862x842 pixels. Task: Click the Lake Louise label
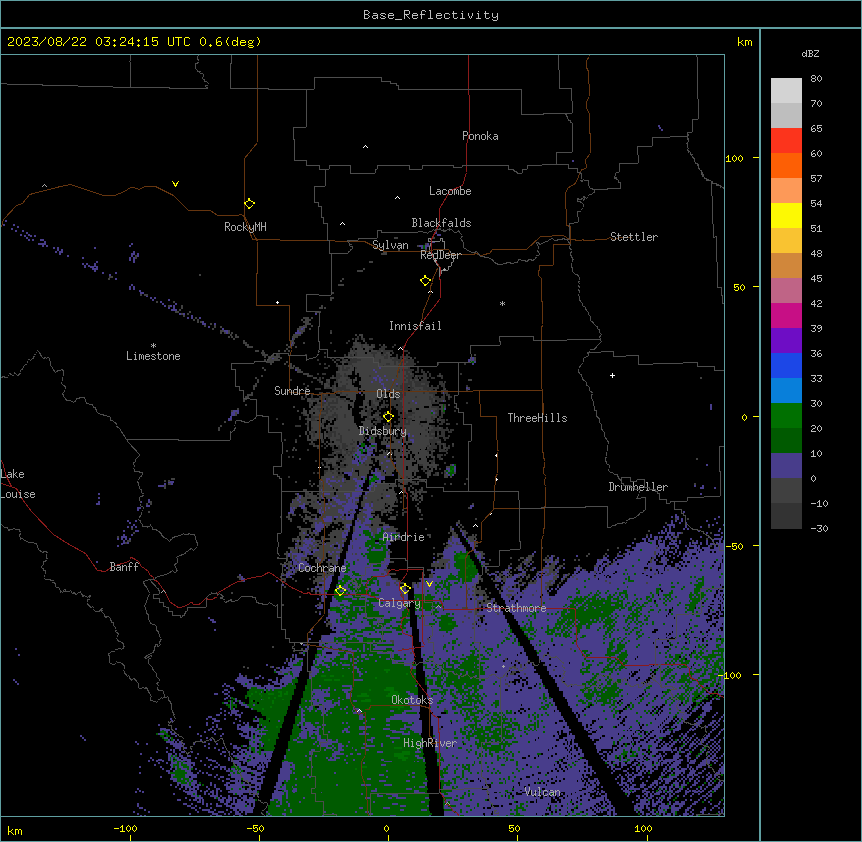[x=18, y=484]
